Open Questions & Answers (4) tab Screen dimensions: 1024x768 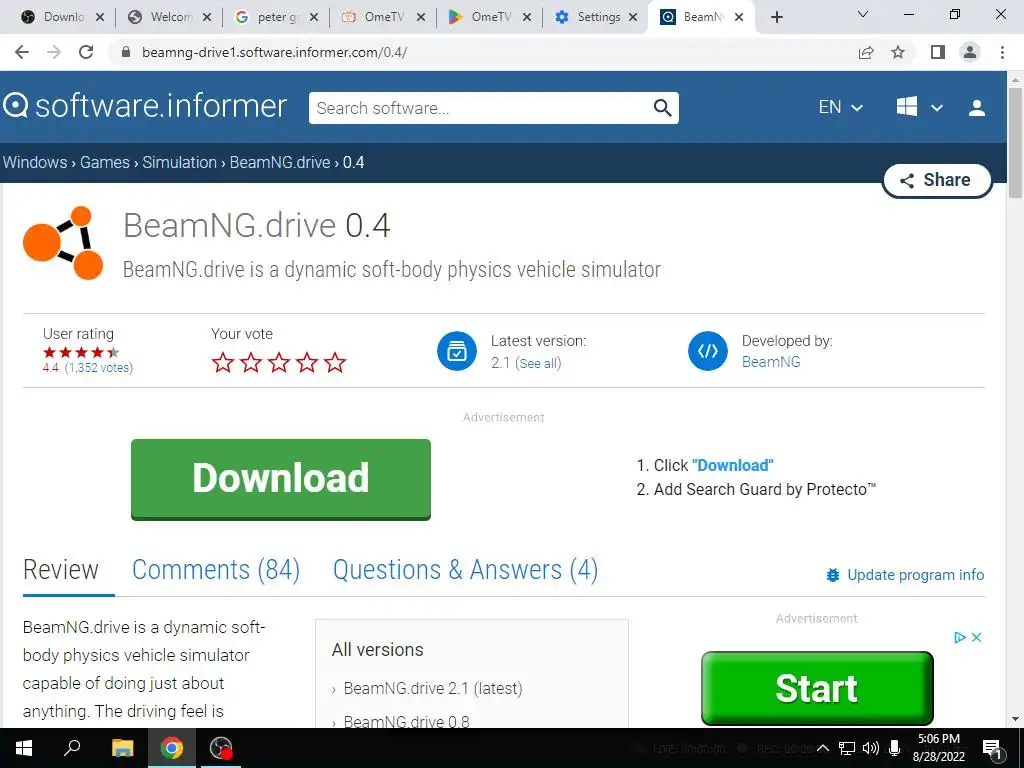[x=466, y=569]
